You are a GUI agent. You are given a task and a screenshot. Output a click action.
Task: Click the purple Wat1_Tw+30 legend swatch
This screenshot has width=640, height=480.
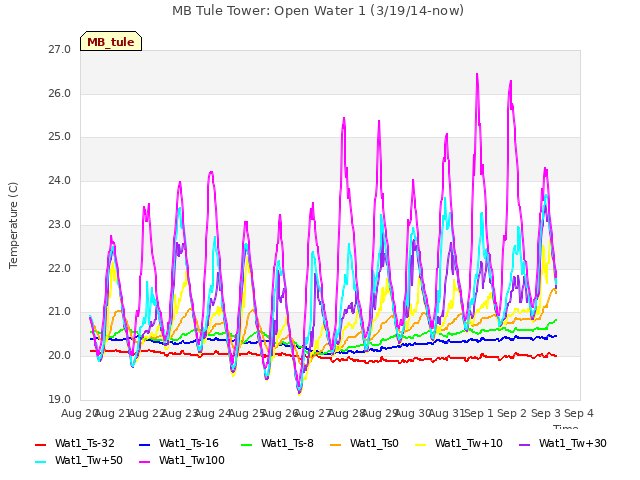pyautogui.click(x=524, y=445)
